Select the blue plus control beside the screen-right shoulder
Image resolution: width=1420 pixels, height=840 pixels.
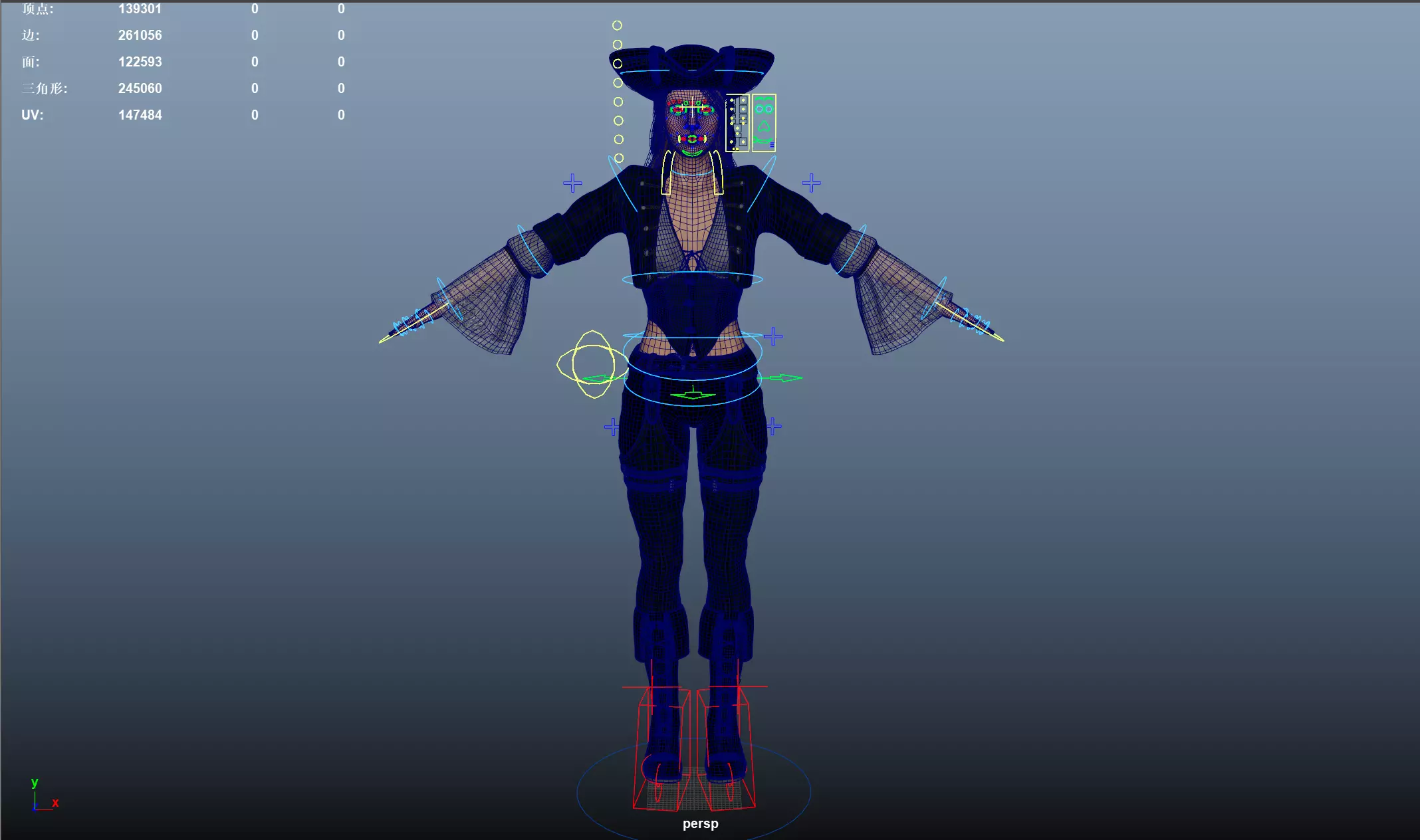coord(811,183)
